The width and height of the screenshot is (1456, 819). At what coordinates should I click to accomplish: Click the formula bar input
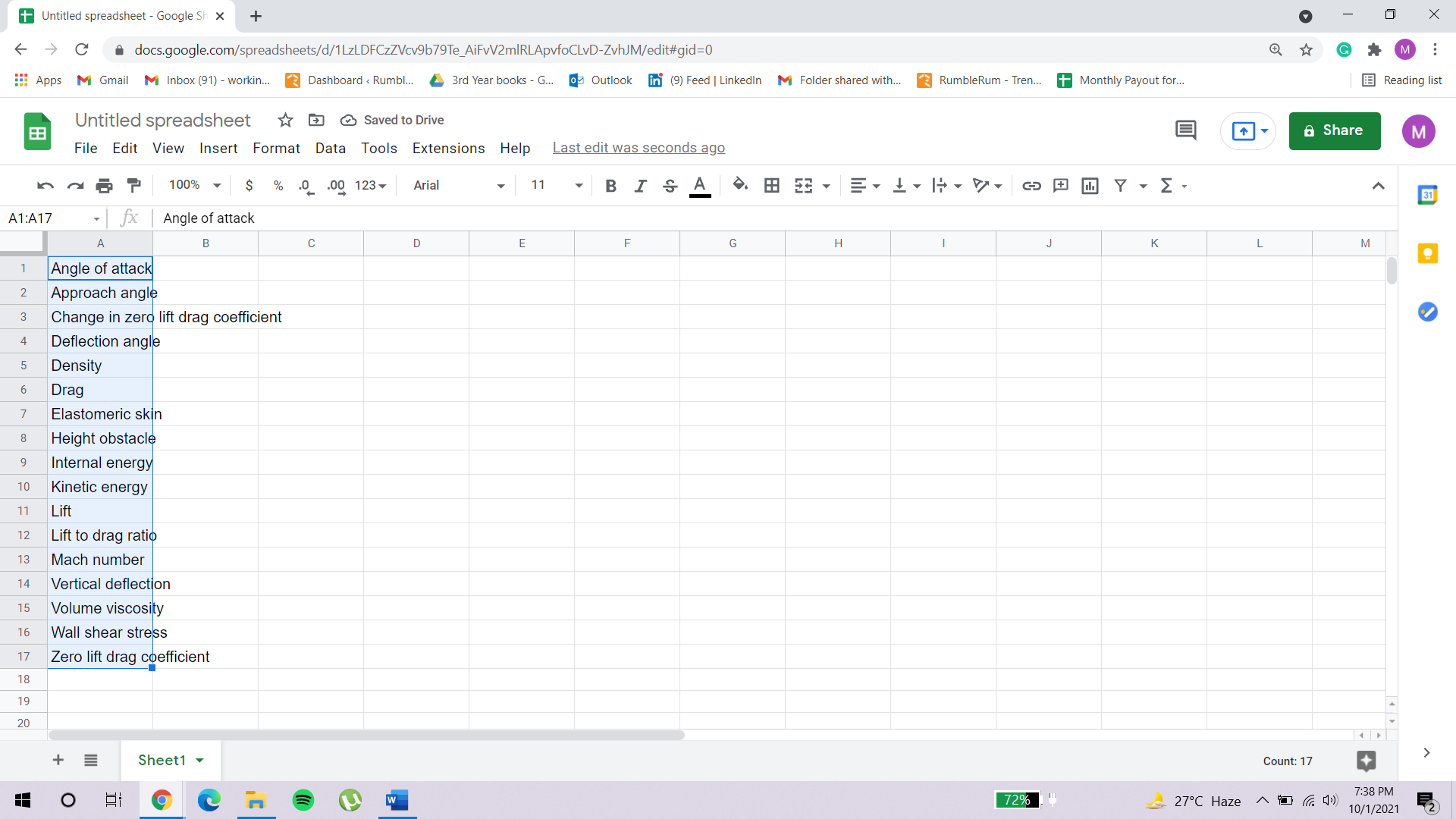773,218
